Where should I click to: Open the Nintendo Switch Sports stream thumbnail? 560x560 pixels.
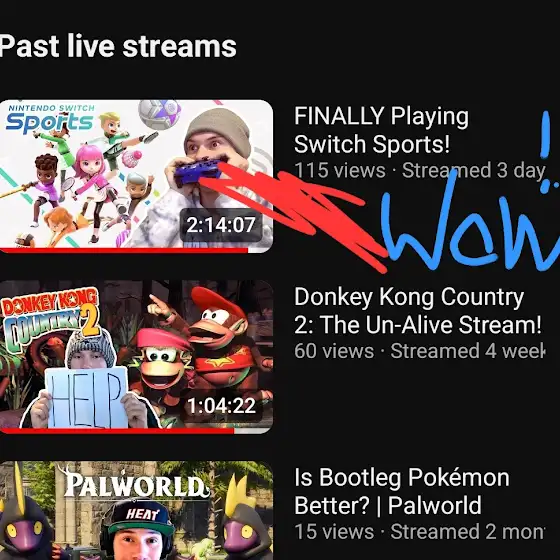click(x=136, y=176)
